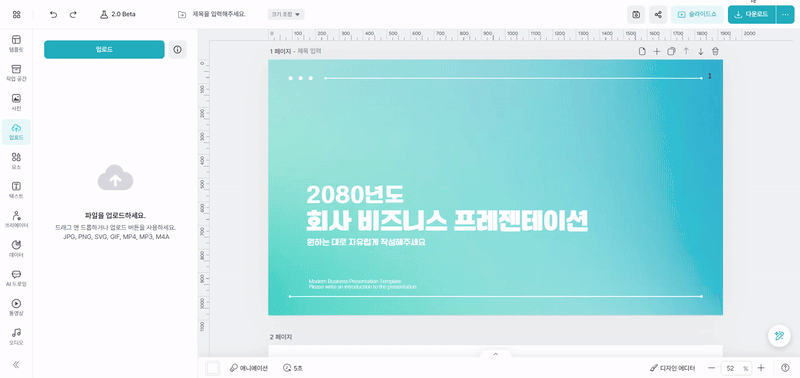Image resolution: width=800 pixels, height=378 pixels.
Task: Open the 2.0 Beta flask menu
Action: coord(118,14)
